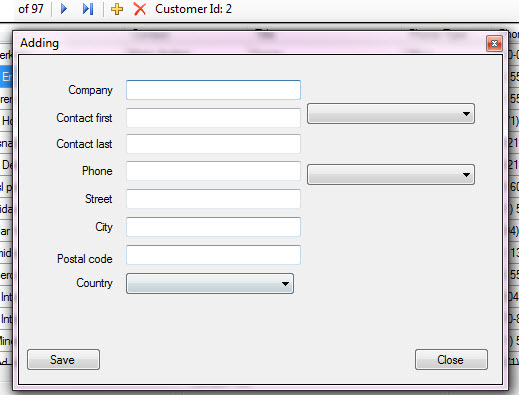The height and width of the screenshot is (395, 519).
Task: Go to the next record arrow
Action: 64,9
